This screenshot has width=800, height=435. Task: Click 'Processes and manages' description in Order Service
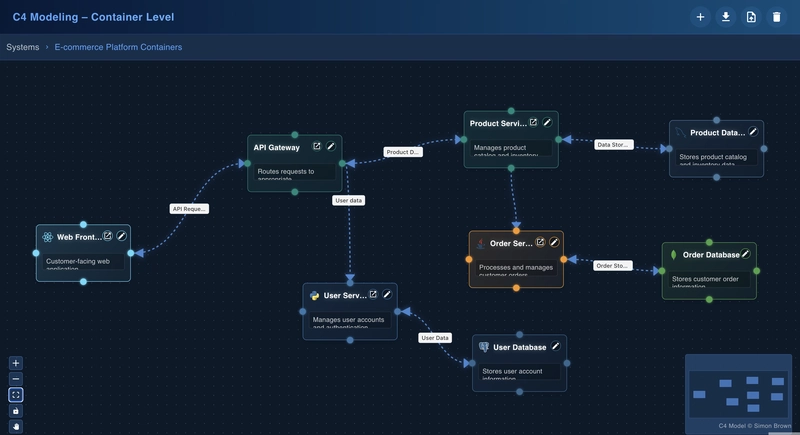[516, 267]
